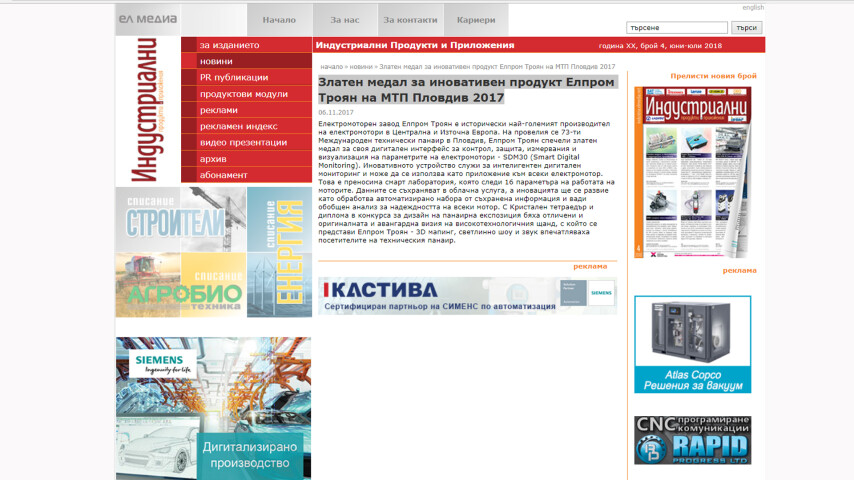Open PR публикации menu item
Viewport: 854px width, 480px height.
coord(247,77)
